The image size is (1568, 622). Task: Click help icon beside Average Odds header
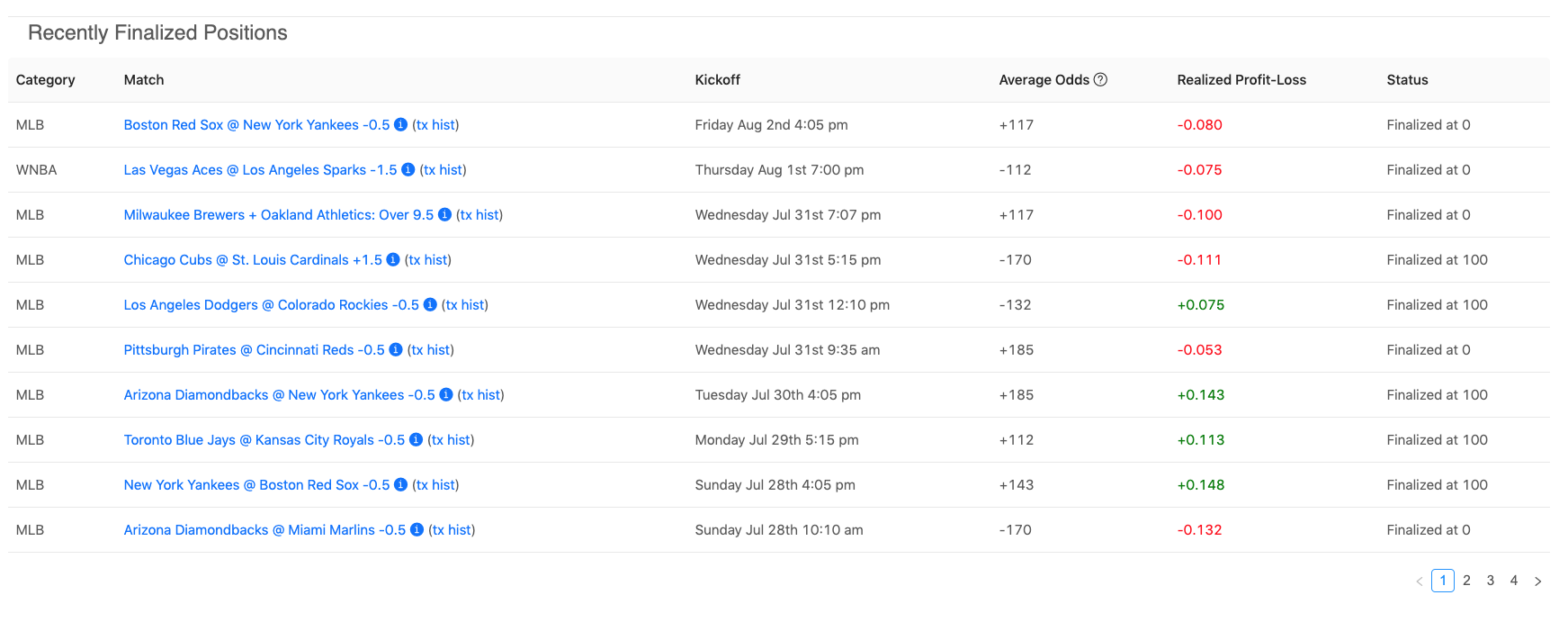pyautogui.click(x=1100, y=80)
